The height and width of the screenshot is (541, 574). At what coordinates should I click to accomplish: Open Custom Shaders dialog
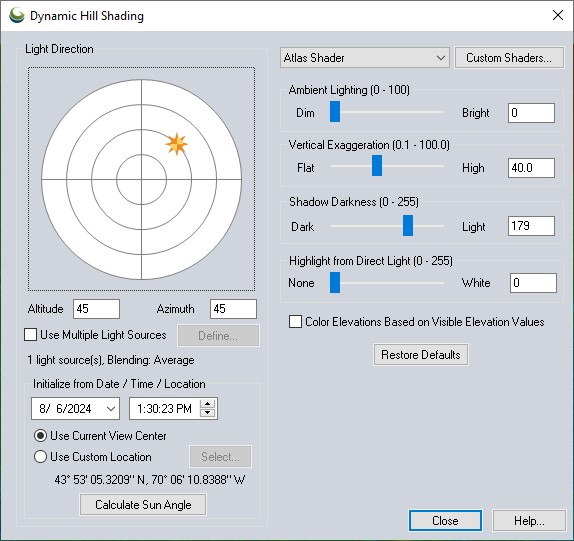[x=509, y=58]
